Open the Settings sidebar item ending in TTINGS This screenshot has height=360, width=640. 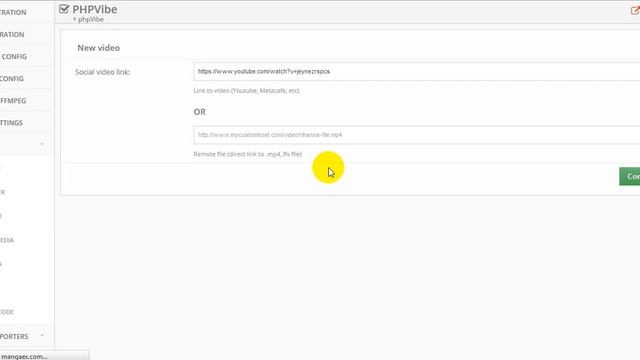tap(11, 122)
